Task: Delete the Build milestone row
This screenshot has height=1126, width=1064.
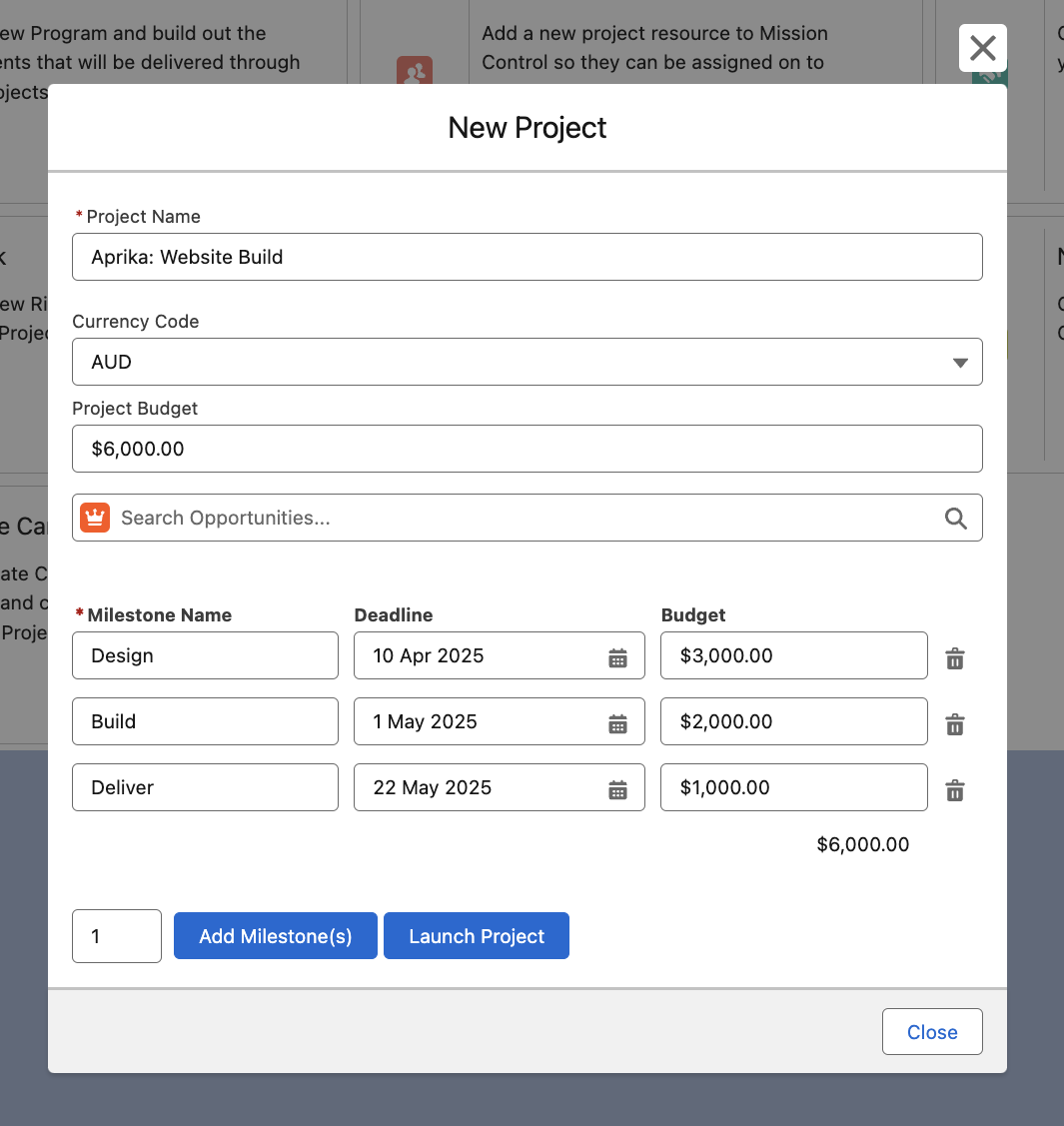Action: click(x=954, y=723)
